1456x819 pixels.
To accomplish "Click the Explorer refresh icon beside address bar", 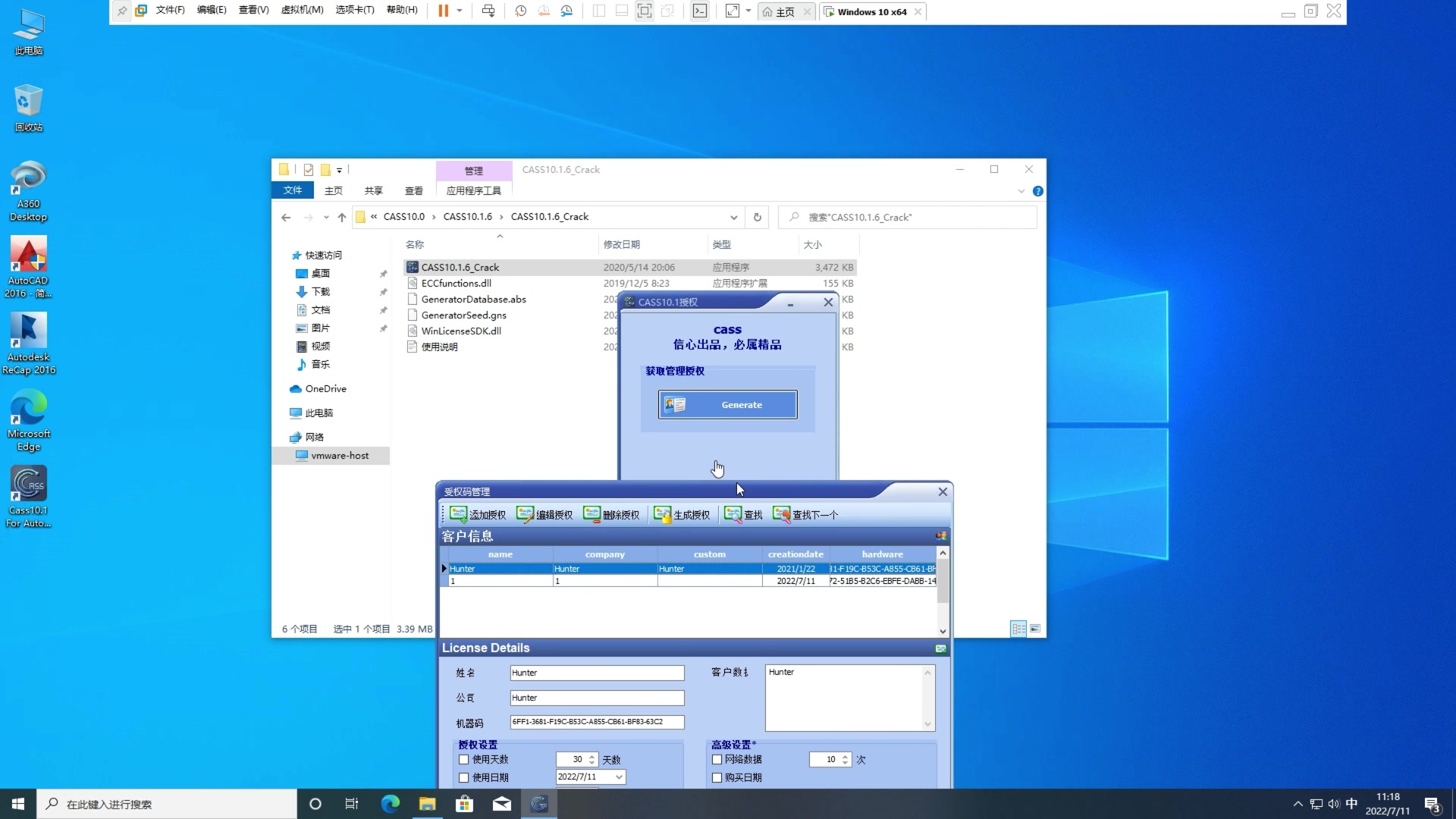I will click(x=757, y=217).
